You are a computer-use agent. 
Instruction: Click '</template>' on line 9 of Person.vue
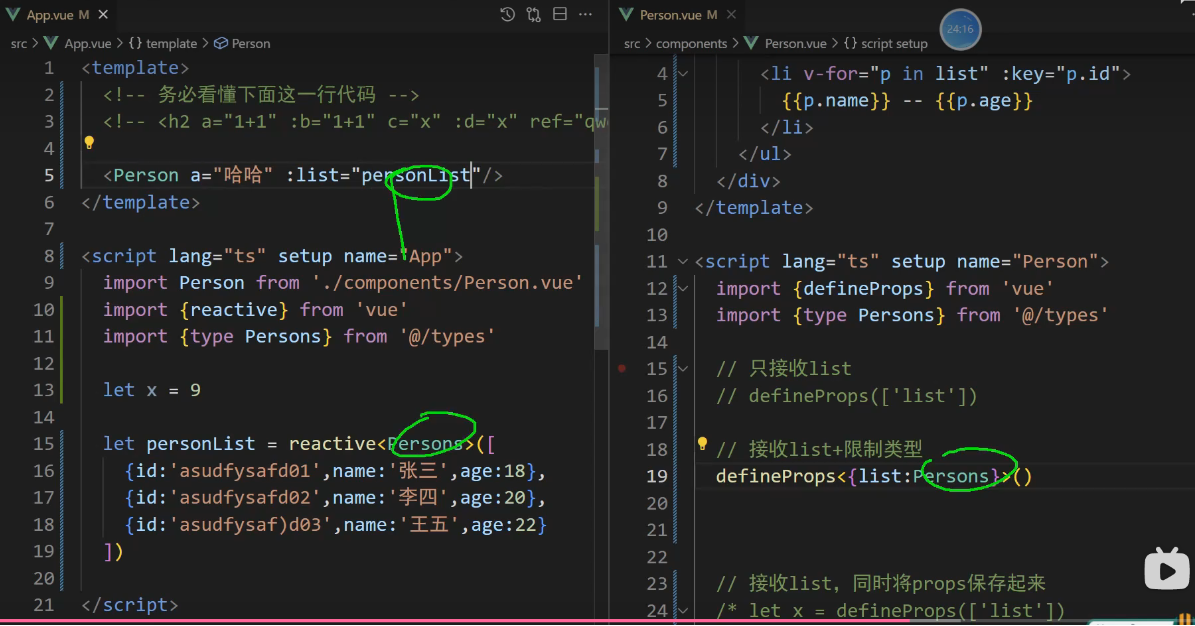click(754, 207)
